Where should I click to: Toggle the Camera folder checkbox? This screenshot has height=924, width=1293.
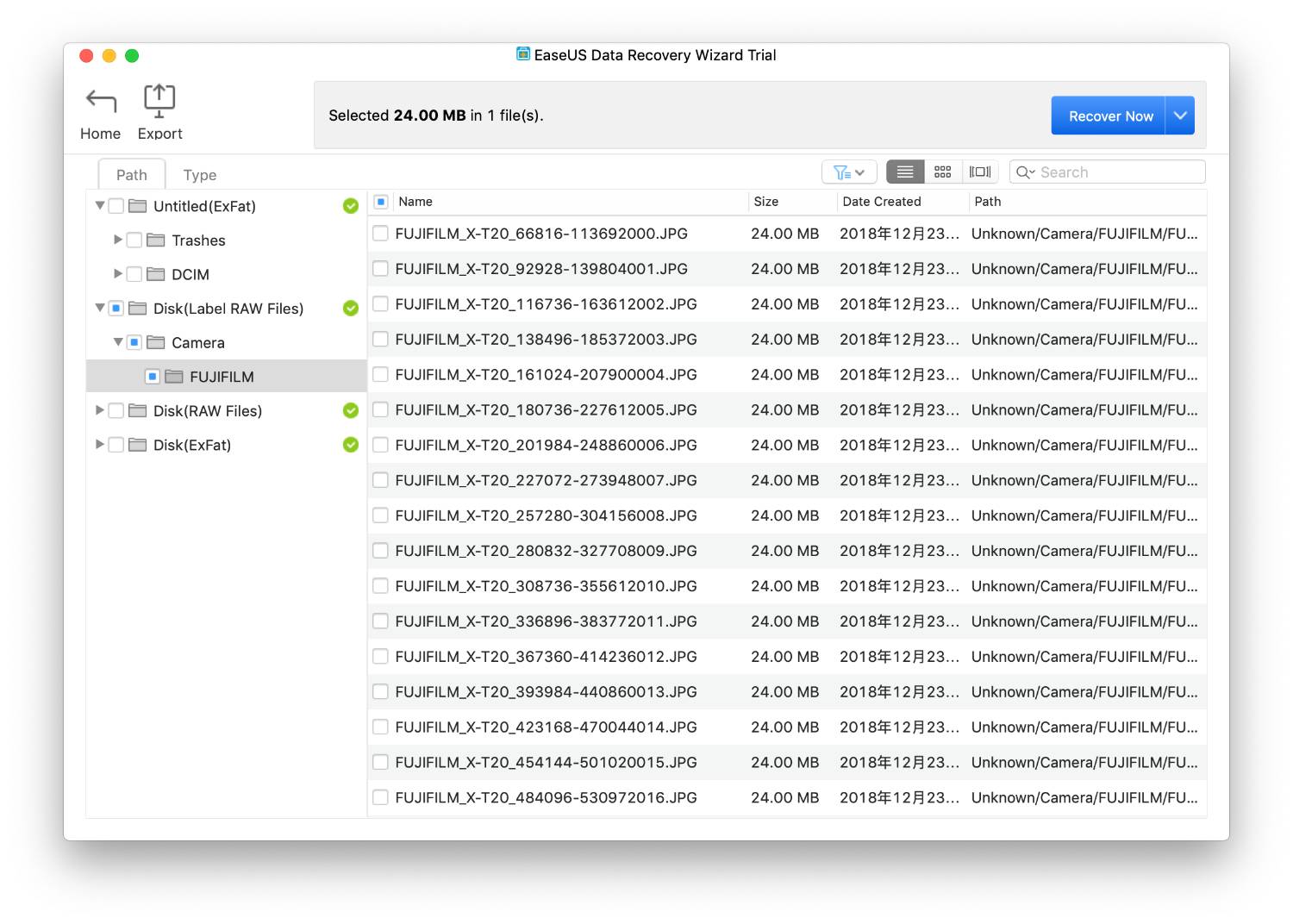click(134, 342)
